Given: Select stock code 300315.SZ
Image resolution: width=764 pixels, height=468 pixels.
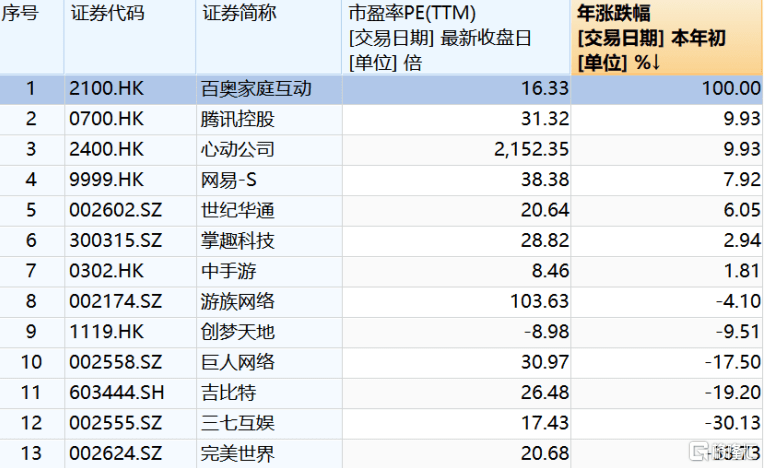Looking at the screenshot, I should 115,241.
